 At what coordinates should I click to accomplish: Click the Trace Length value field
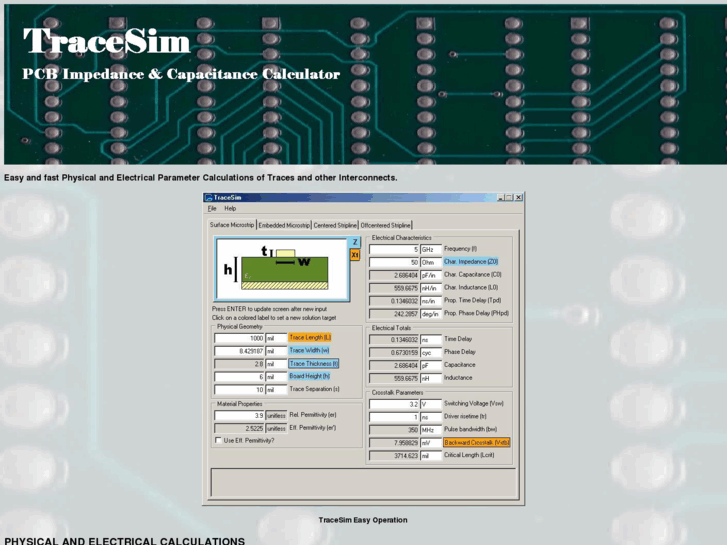(x=239, y=338)
